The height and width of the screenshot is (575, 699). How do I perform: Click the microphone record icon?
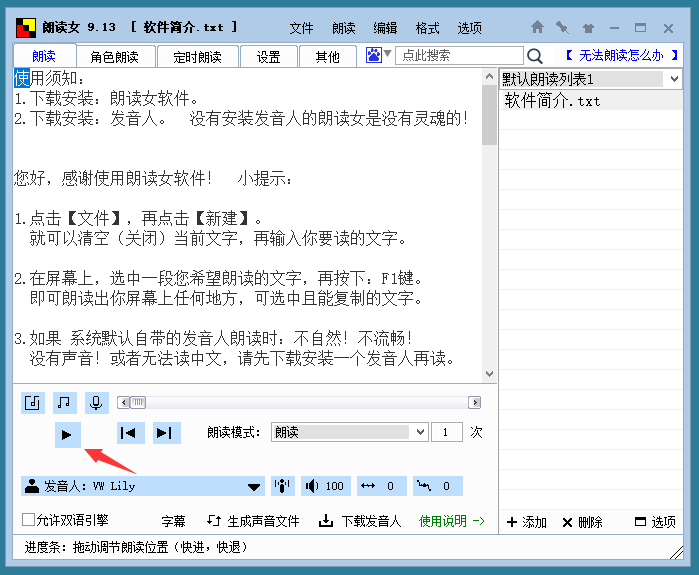click(x=96, y=403)
